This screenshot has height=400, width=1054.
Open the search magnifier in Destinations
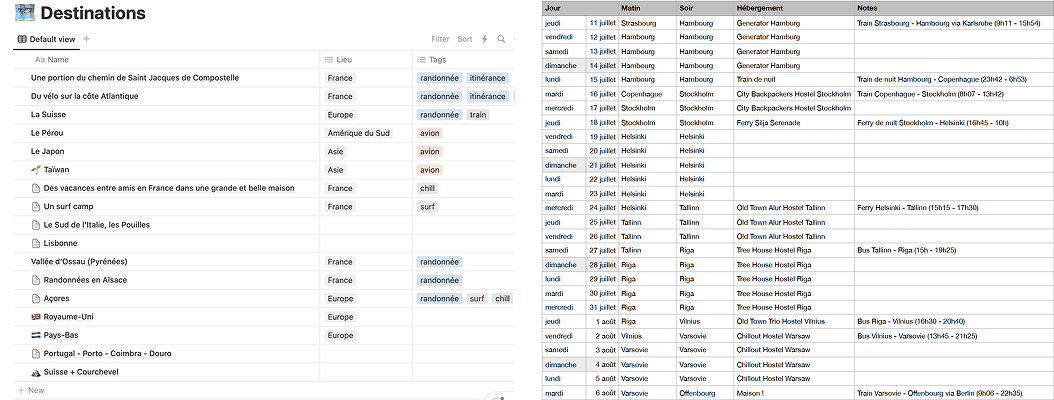click(x=501, y=39)
